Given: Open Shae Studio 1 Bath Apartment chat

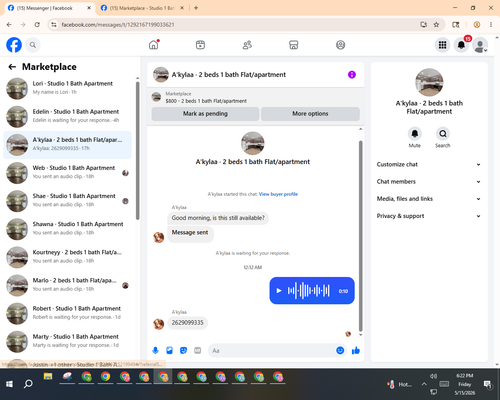Looking at the screenshot, I should [67, 201].
